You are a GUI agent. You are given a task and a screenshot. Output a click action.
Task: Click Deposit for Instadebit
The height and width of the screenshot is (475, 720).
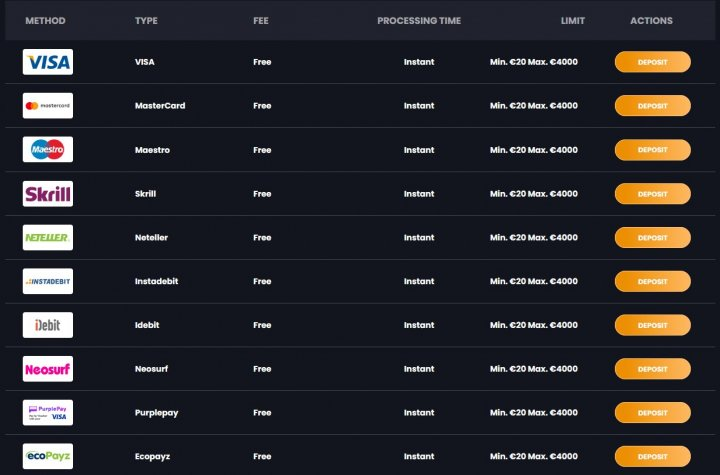[652, 281]
